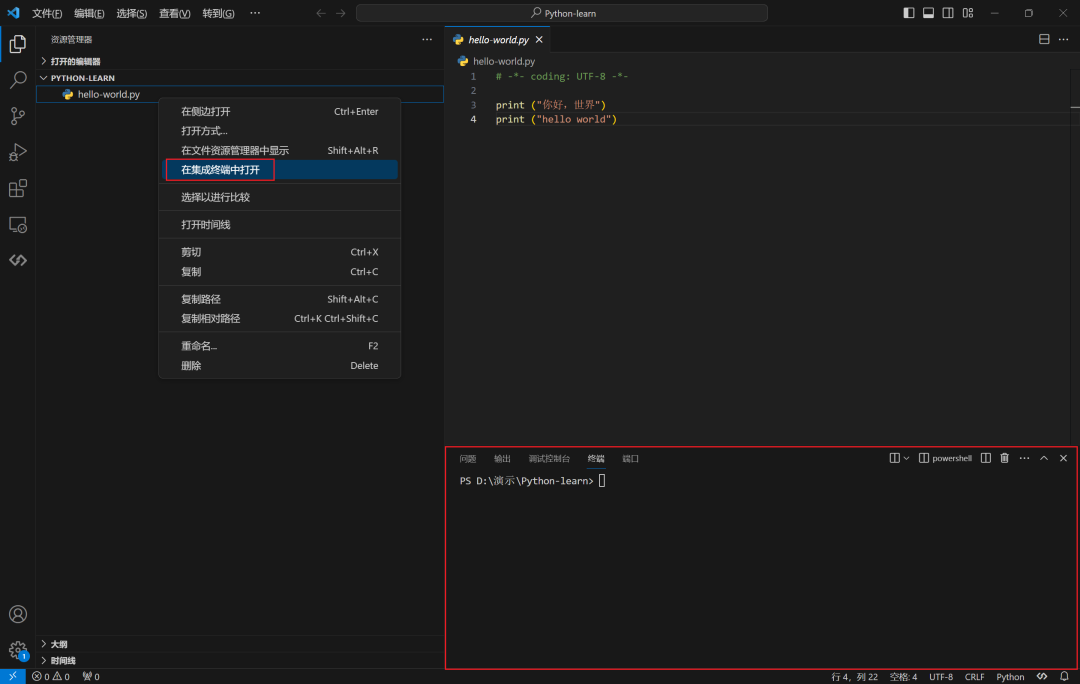Select the hello-world.py editor tab
This screenshot has height=684, width=1080.
coord(498,40)
